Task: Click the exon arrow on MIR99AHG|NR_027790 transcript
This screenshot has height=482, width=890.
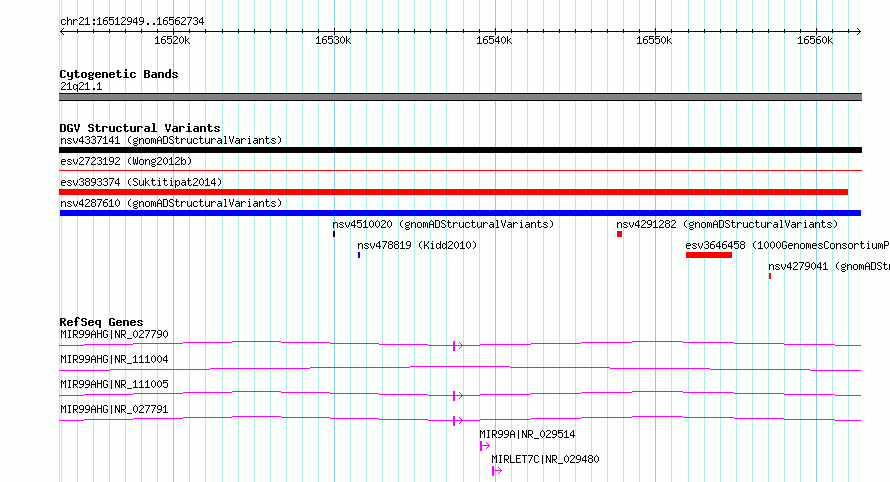Action: click(457, 346)
